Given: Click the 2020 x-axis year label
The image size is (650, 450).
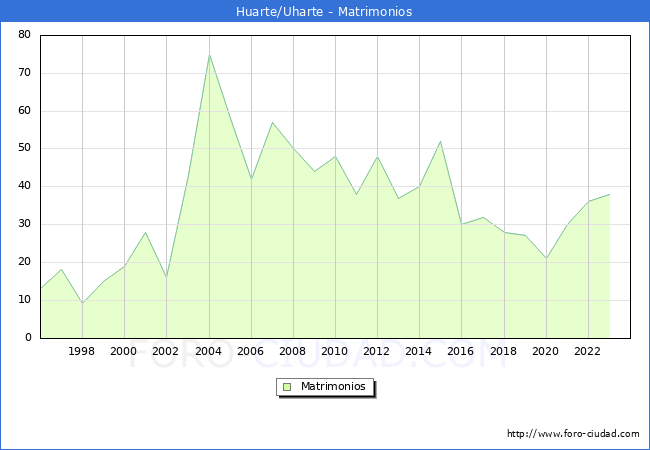Looking at the screenshot, I should tap(546, 351).
